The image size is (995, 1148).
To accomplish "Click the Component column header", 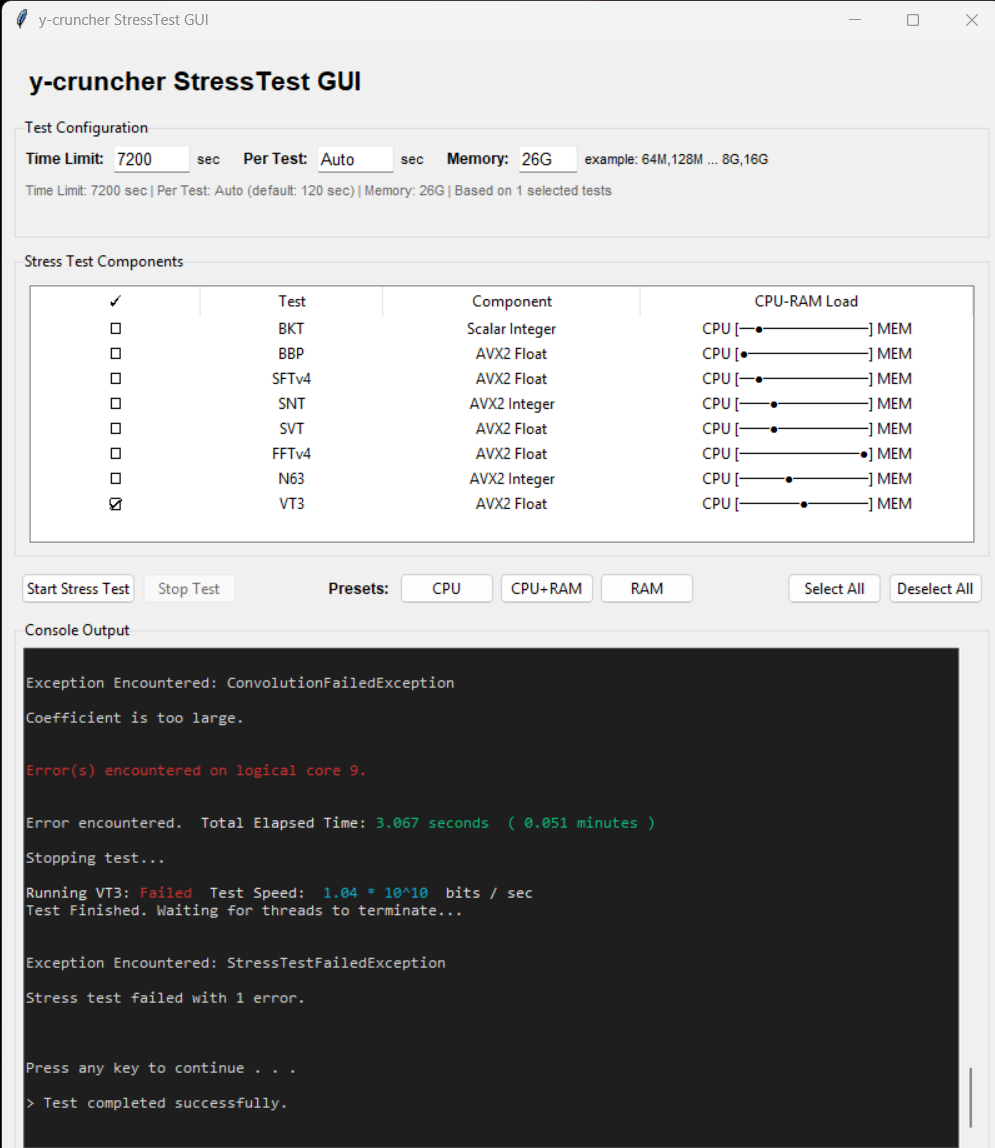I will [511, 301].
